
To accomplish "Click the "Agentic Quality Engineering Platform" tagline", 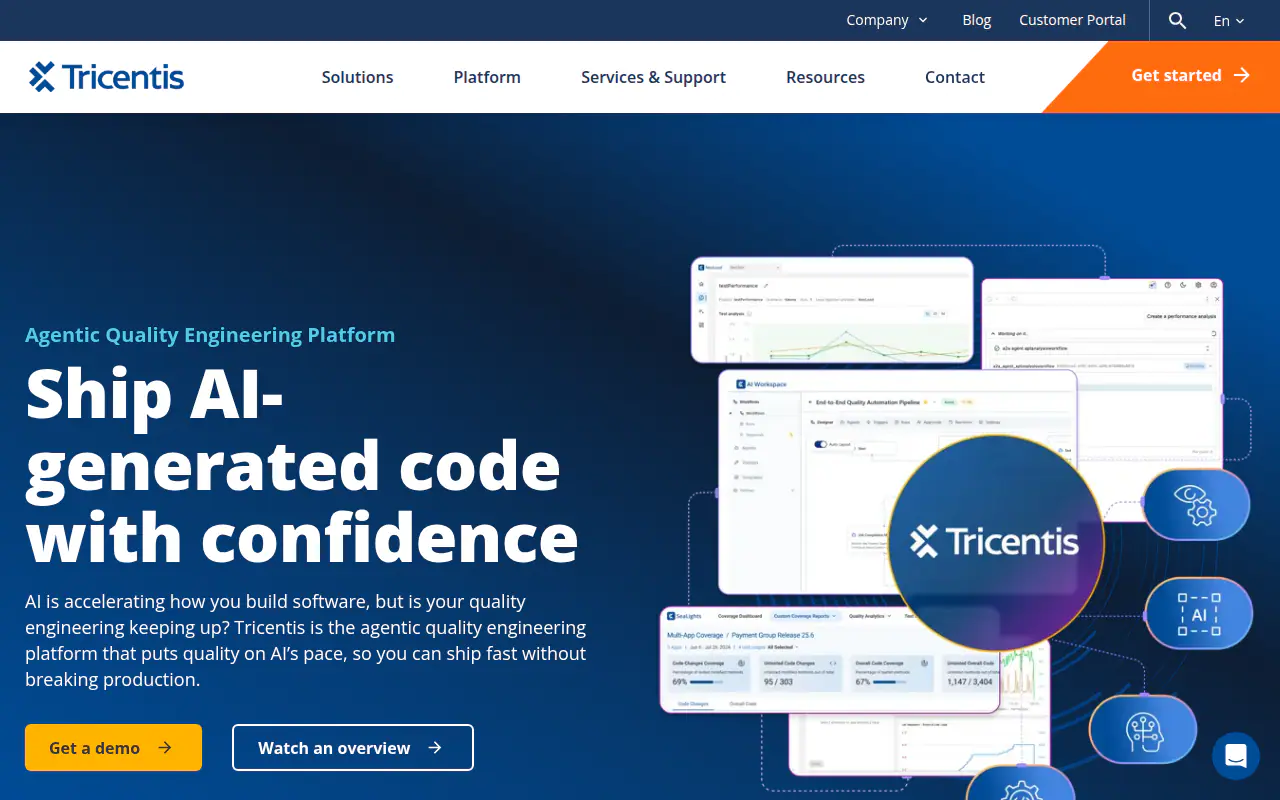I will (x=210, y=335).
